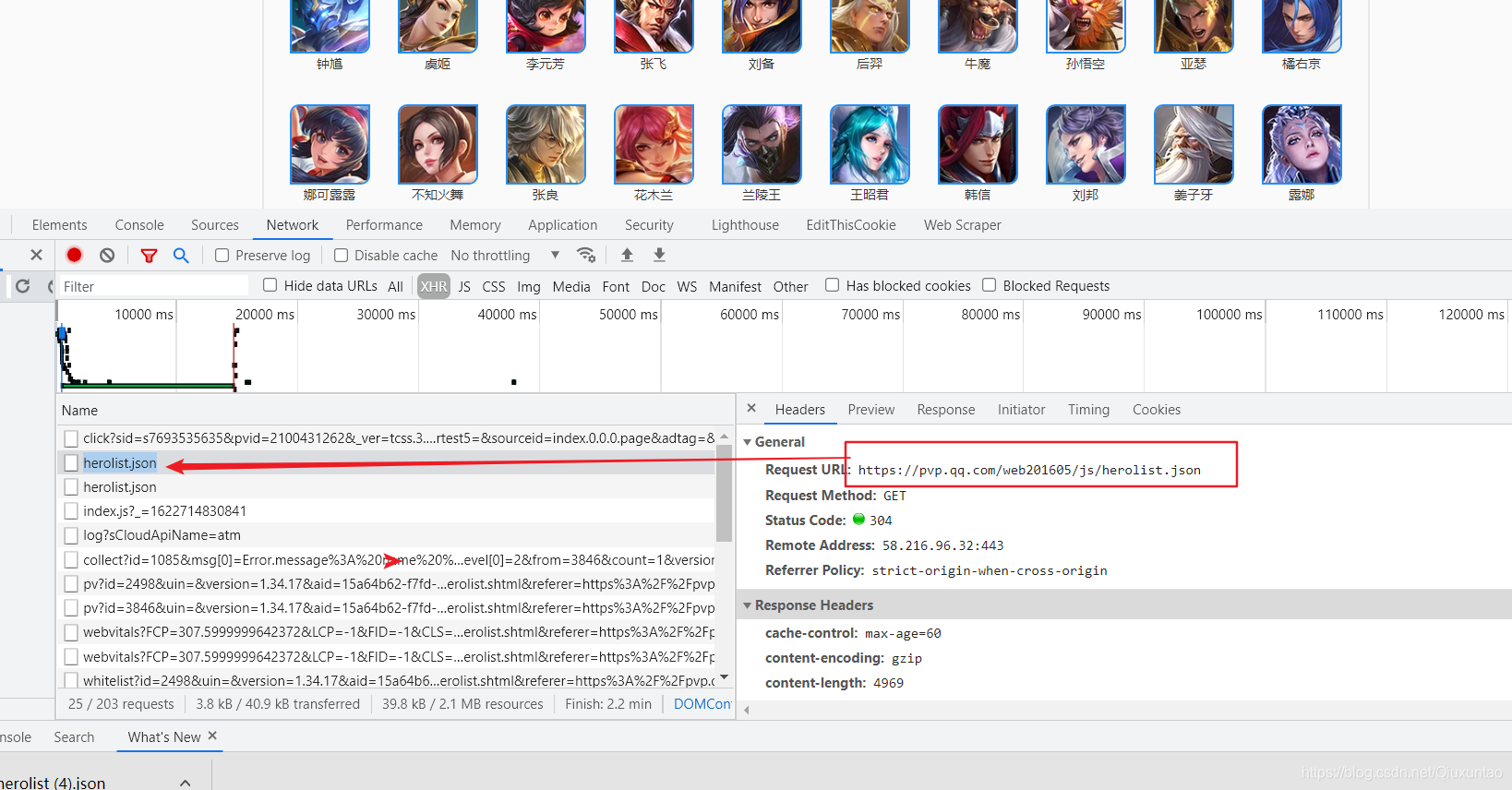Screen dimensions: 1512x790
Task: Check Has blocked cookies
Action: pos(833,285)
